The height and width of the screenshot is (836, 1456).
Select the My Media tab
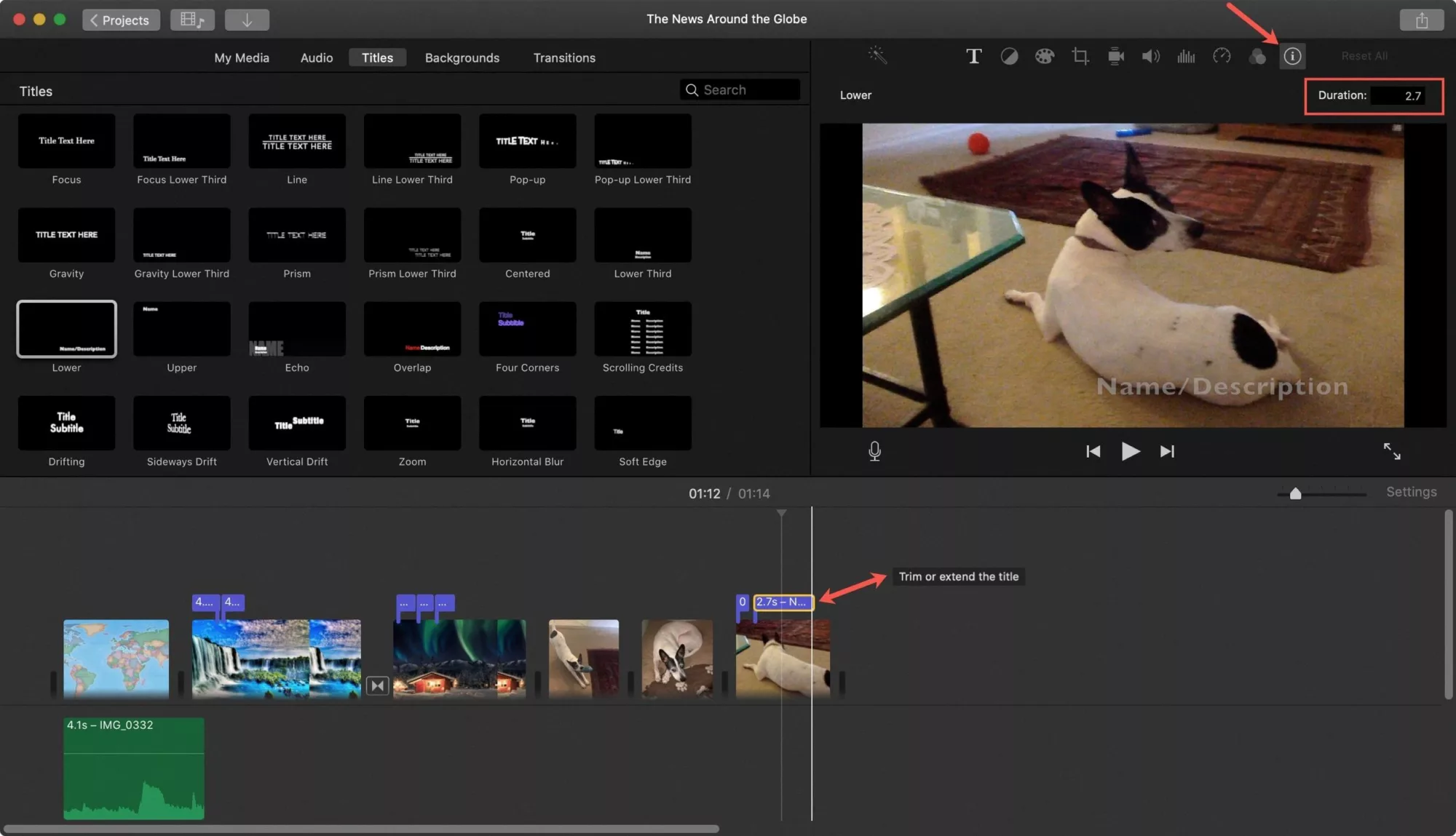tap(241, 57)
